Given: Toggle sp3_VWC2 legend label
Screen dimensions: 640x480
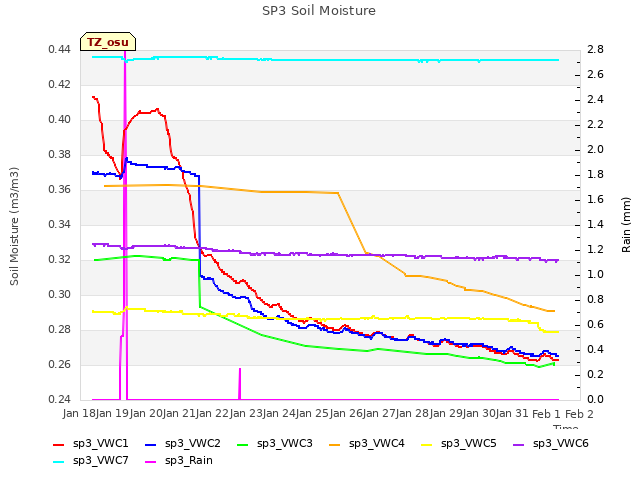Looking at the screenshot, I should click(x=193, y=443).
